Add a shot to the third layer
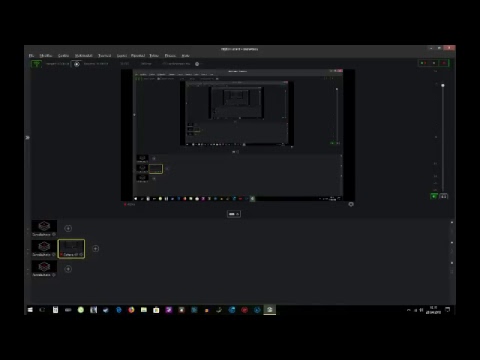 tap(68, 269)
